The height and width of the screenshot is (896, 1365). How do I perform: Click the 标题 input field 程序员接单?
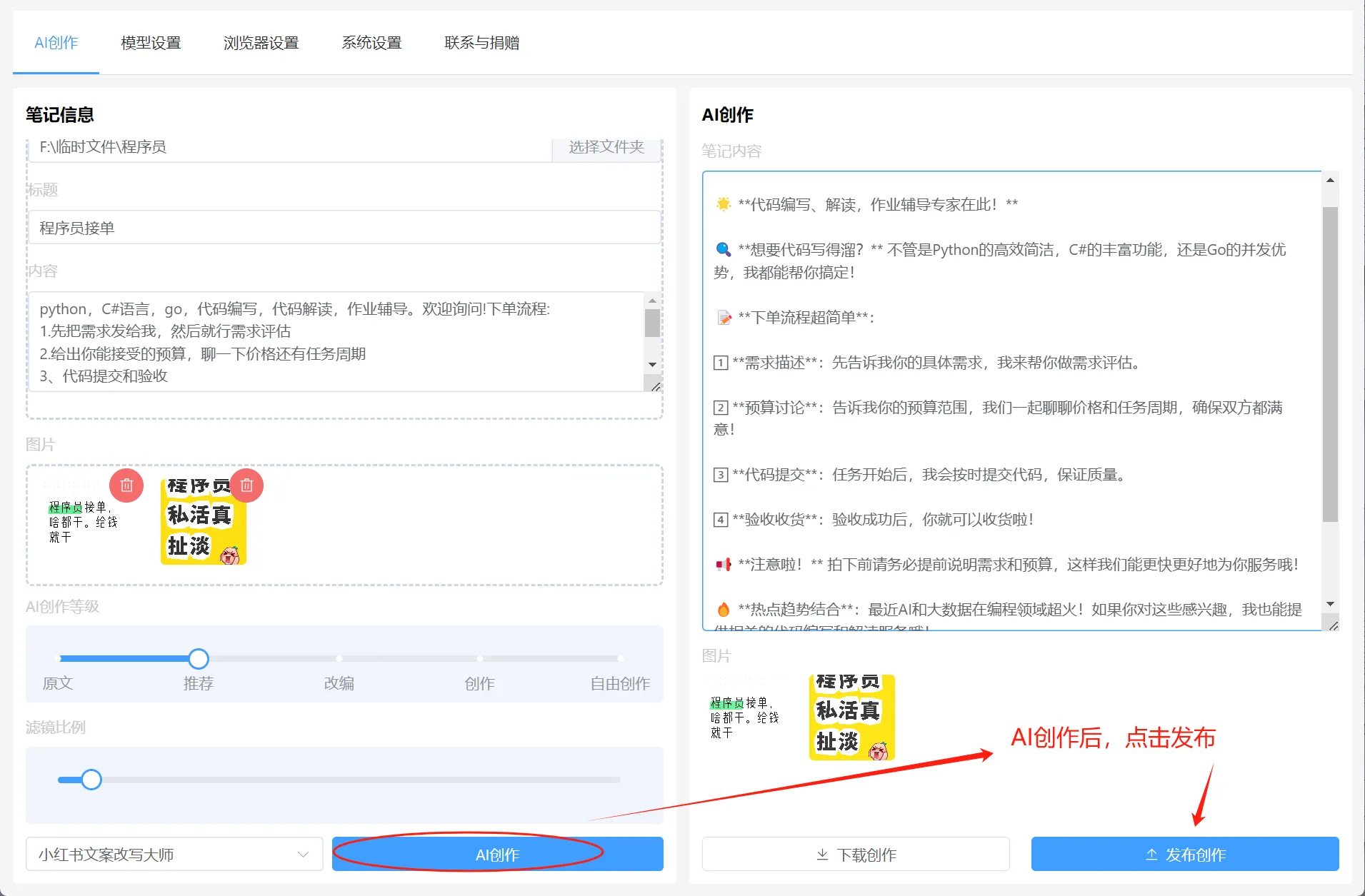[x=344, y=228]
